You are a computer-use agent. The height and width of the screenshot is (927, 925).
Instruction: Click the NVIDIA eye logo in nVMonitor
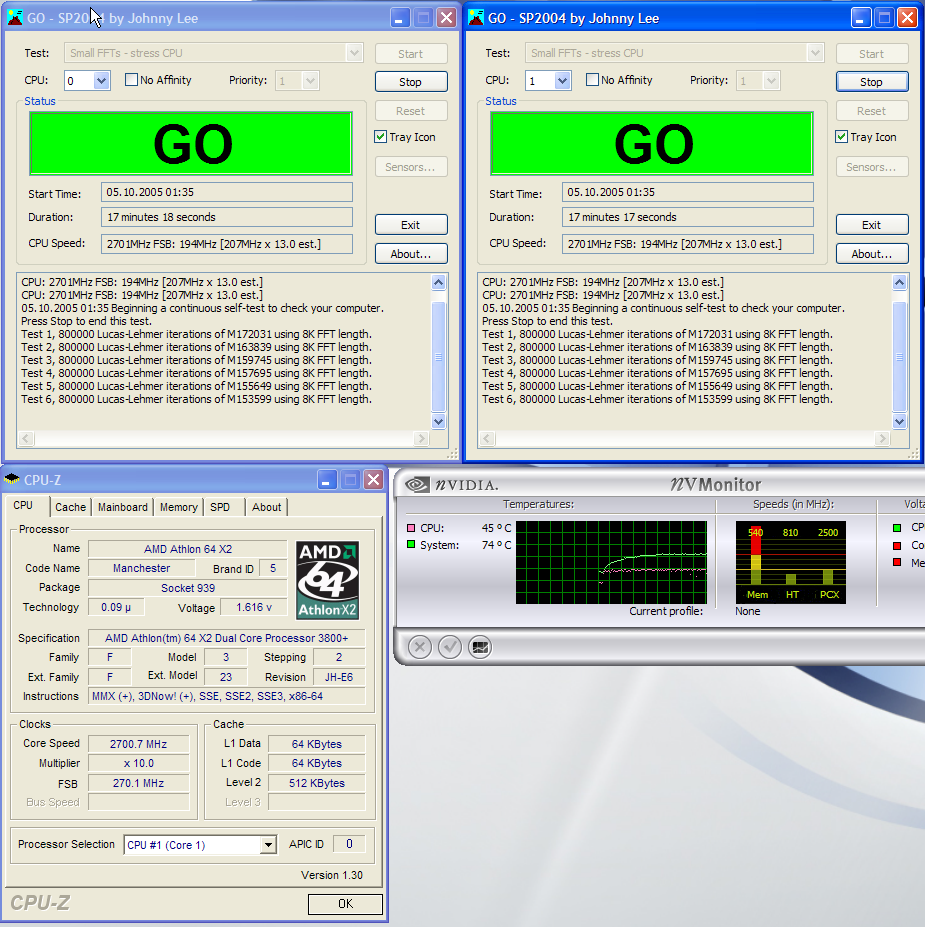click(x=417, y=485)
